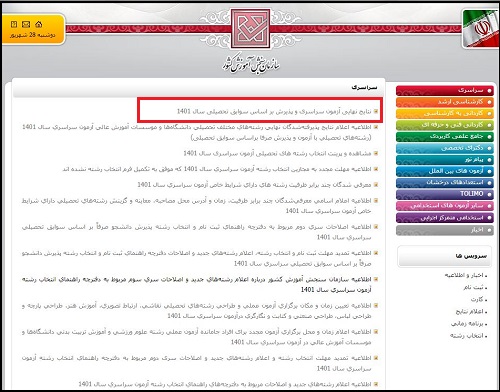Open استخدامی متمرکز اجرایی menu item
500x392 pixels.
445,218
